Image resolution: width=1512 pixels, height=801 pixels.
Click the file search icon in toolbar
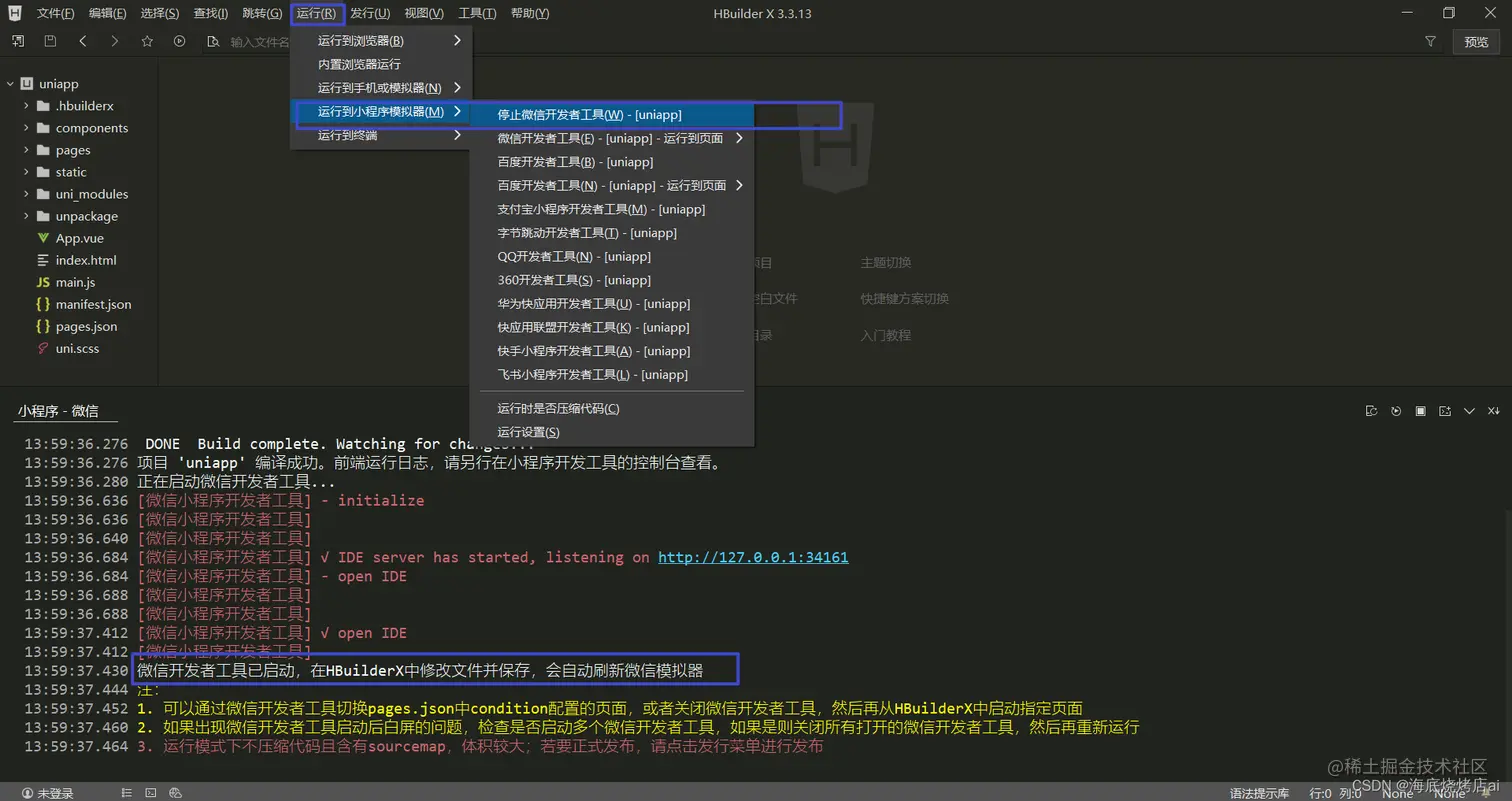point(212,41)
